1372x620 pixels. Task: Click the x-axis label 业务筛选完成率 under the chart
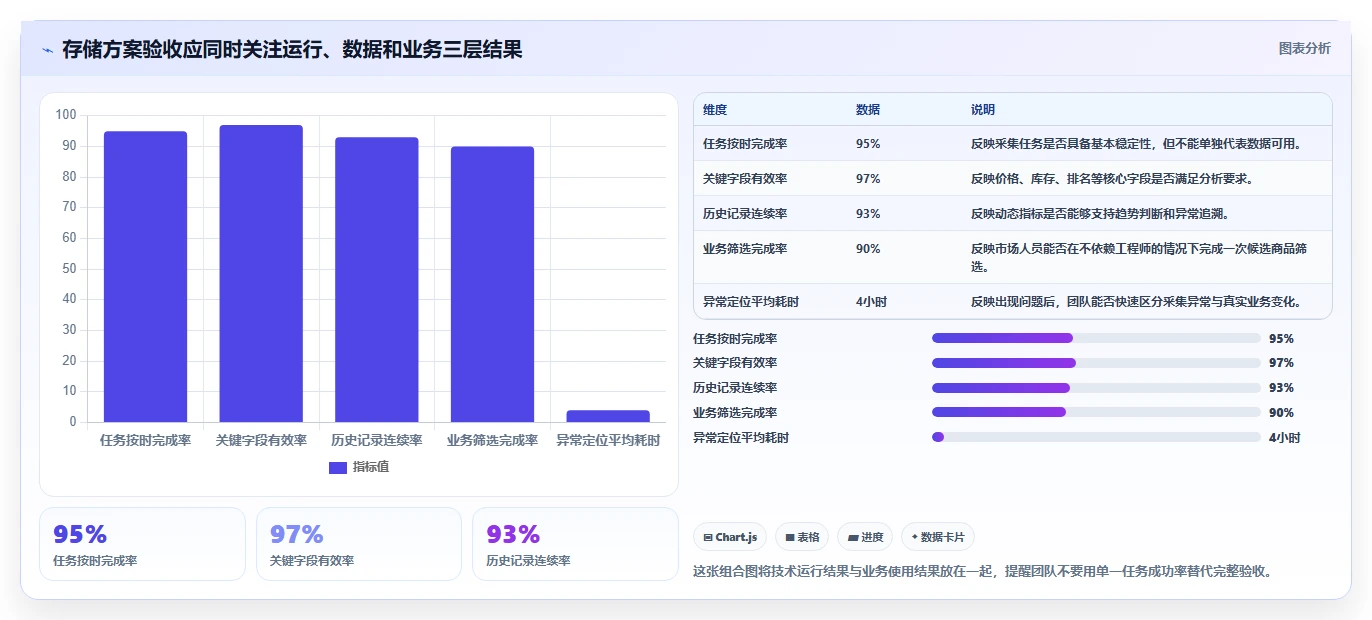pos(492,440)
